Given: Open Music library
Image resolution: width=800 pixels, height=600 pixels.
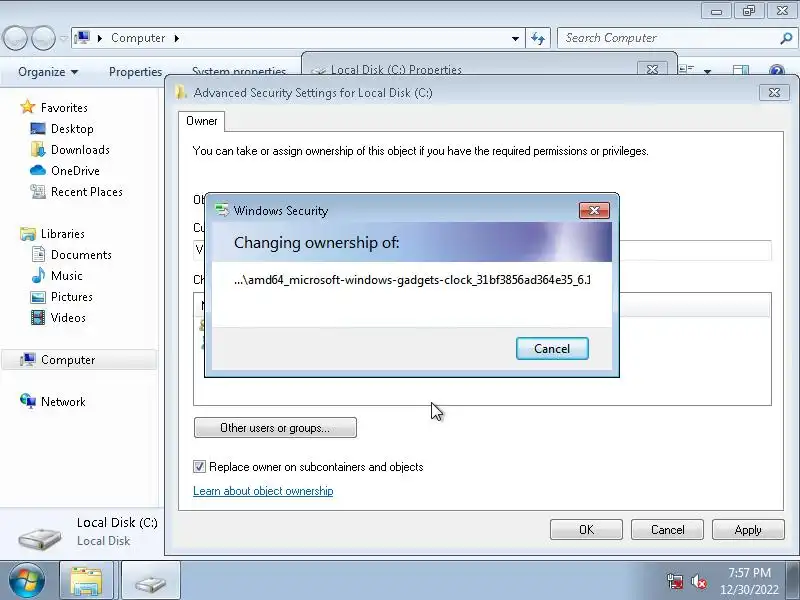Looking at the screenshot, I should point(66,276).
